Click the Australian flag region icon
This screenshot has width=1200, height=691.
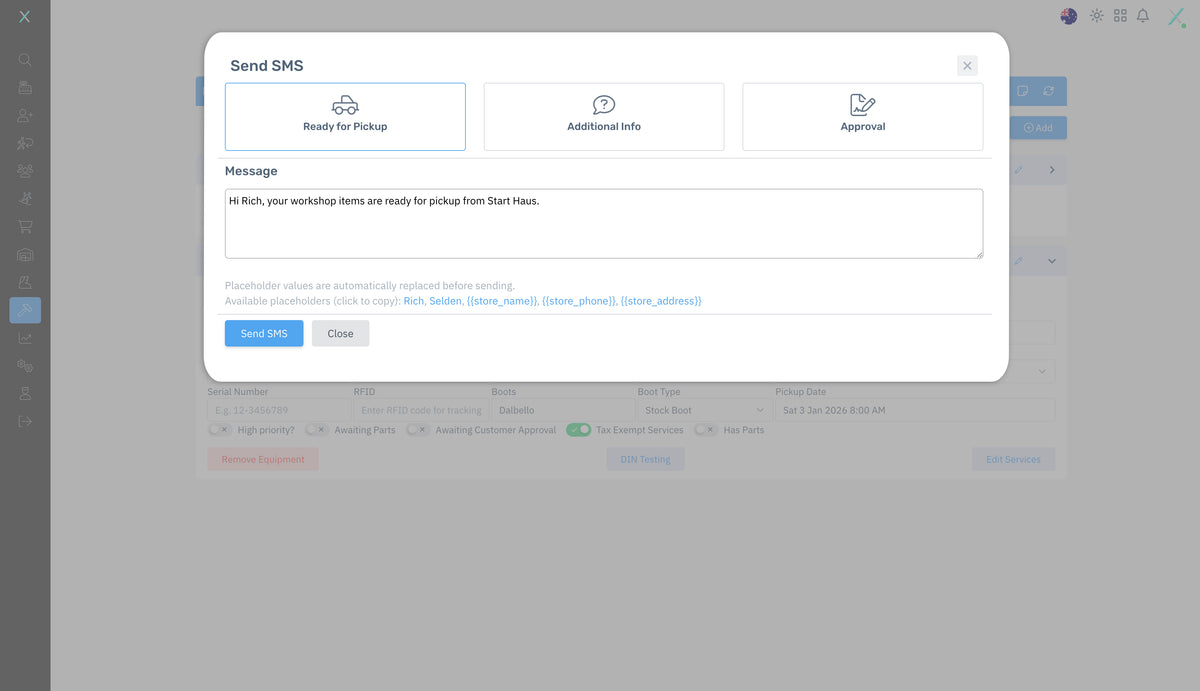tap(1069, 16)
